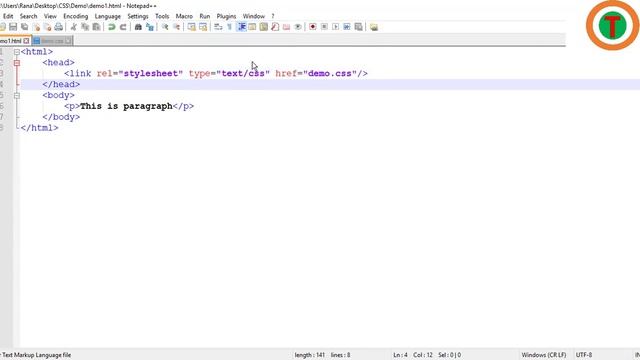
Task: Redo with the red arrow icon
Action: [123, 27]
